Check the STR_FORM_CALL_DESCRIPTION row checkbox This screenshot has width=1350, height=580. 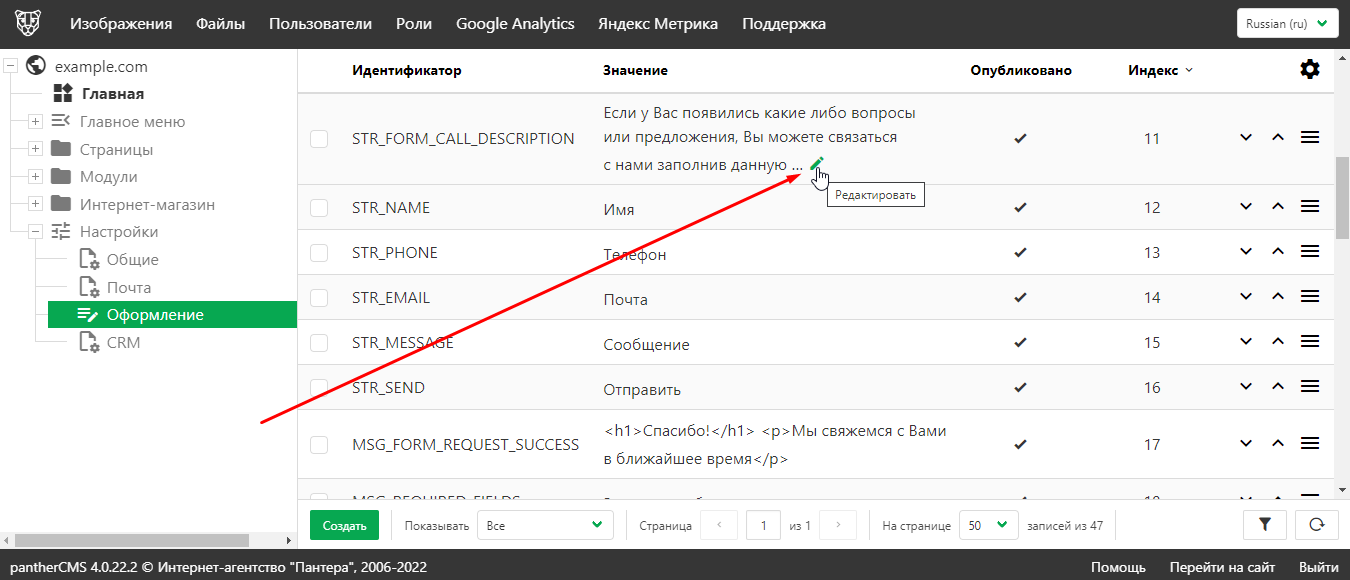point(319,139)
